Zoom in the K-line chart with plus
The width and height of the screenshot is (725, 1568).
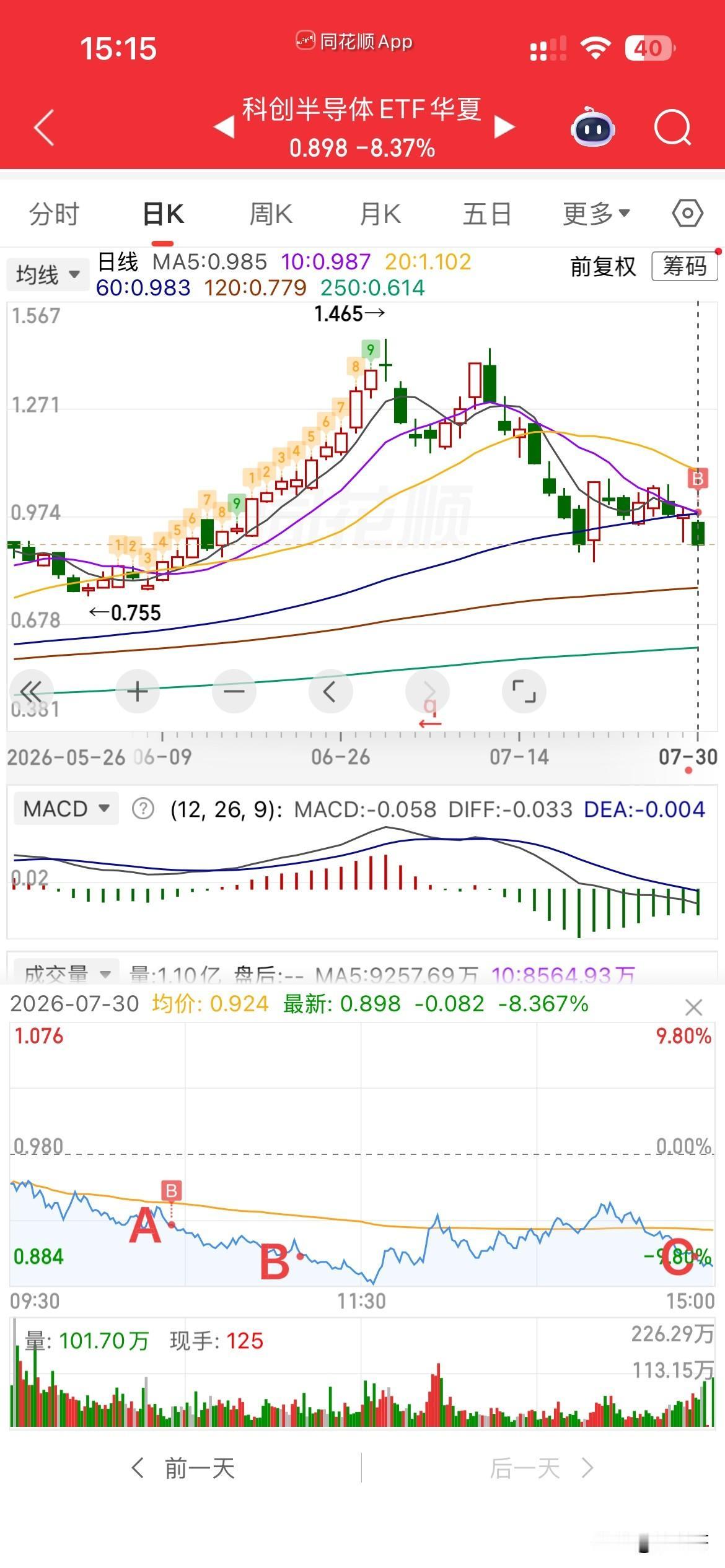tap(138, 691)
